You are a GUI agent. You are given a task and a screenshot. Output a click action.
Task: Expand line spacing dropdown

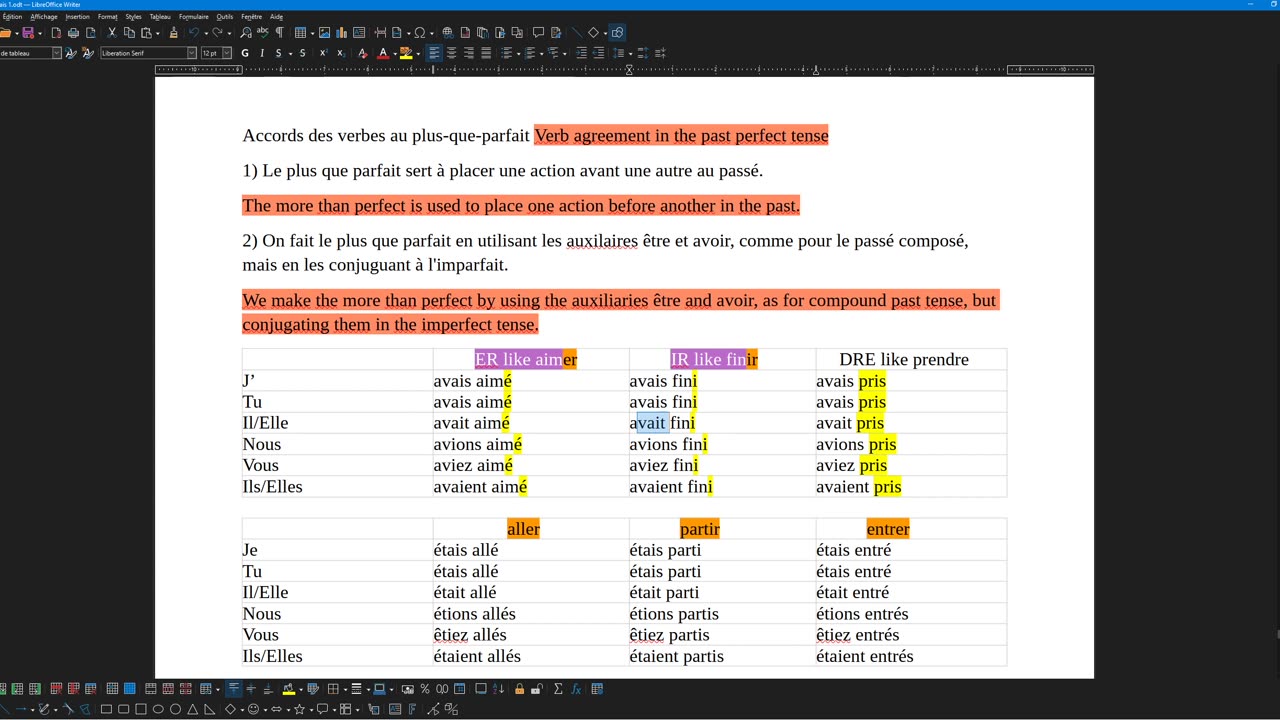[631, 53]
